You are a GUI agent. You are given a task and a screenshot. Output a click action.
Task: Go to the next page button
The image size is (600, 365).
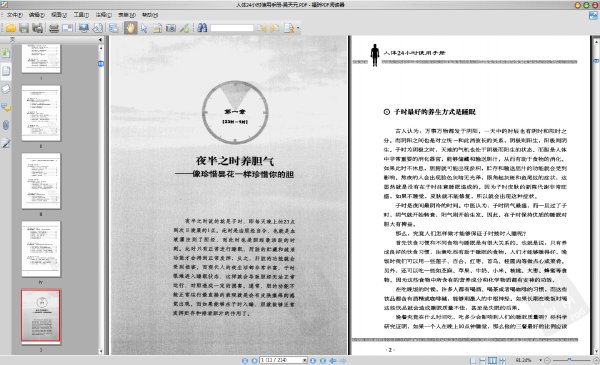(313, 360)
